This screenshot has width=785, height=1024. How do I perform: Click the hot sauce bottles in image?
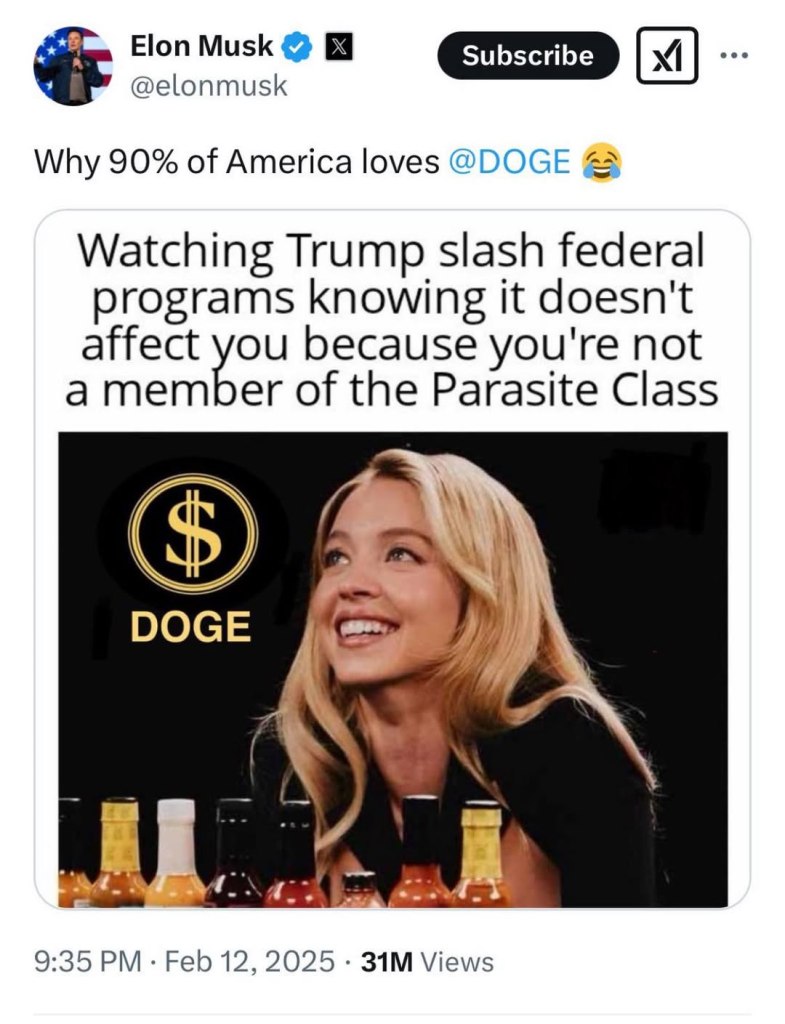click(281, 852)
